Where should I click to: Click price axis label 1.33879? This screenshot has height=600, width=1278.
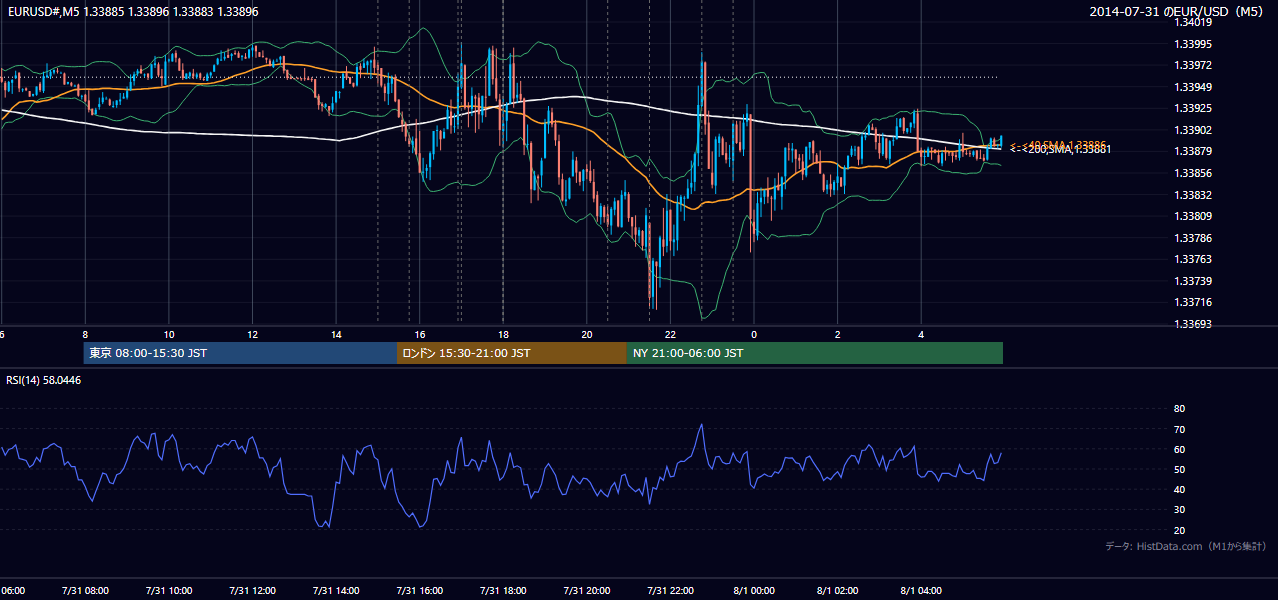(1193, 151)
